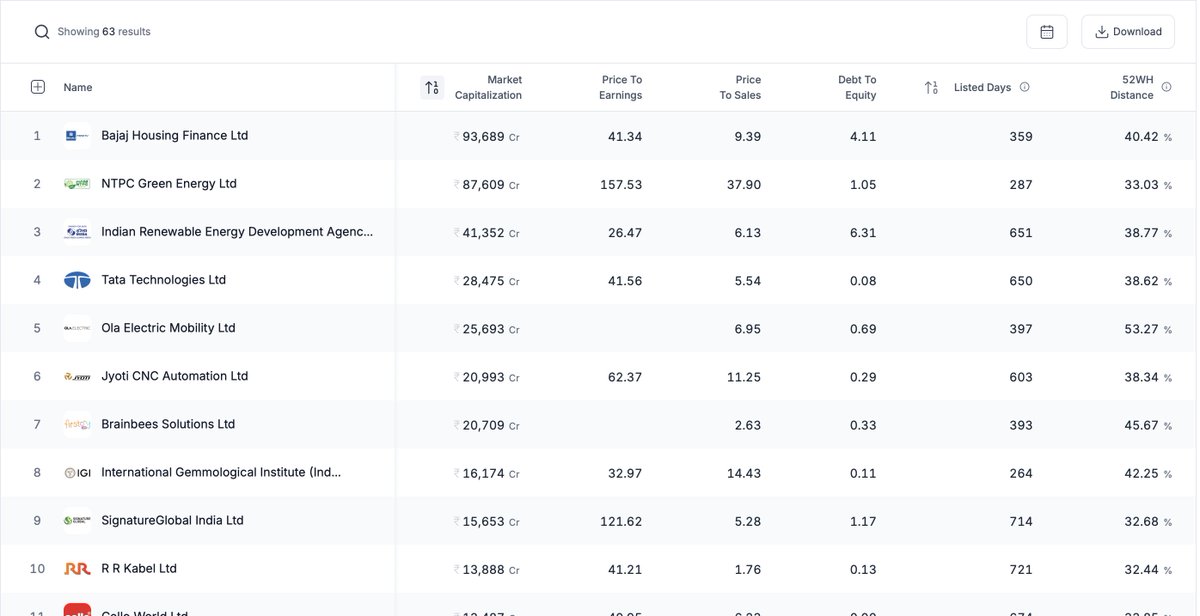1200x616 pixels.
Task: Click Brainbees Solutions logo
Action: pyautogui.click(x=77, y=424)
